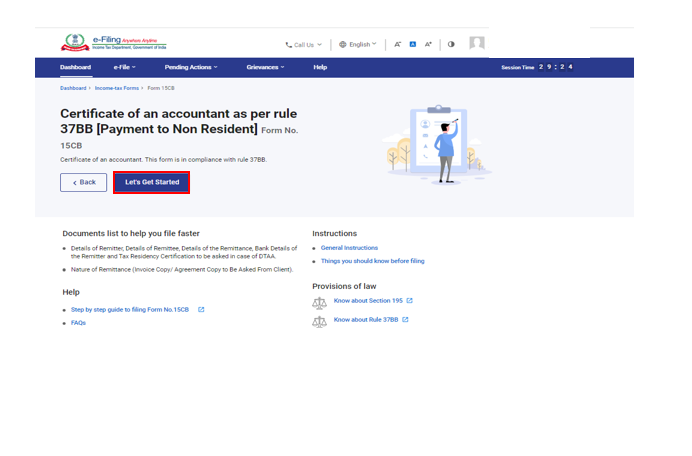Expand the e-File menu

pos(124,67)
